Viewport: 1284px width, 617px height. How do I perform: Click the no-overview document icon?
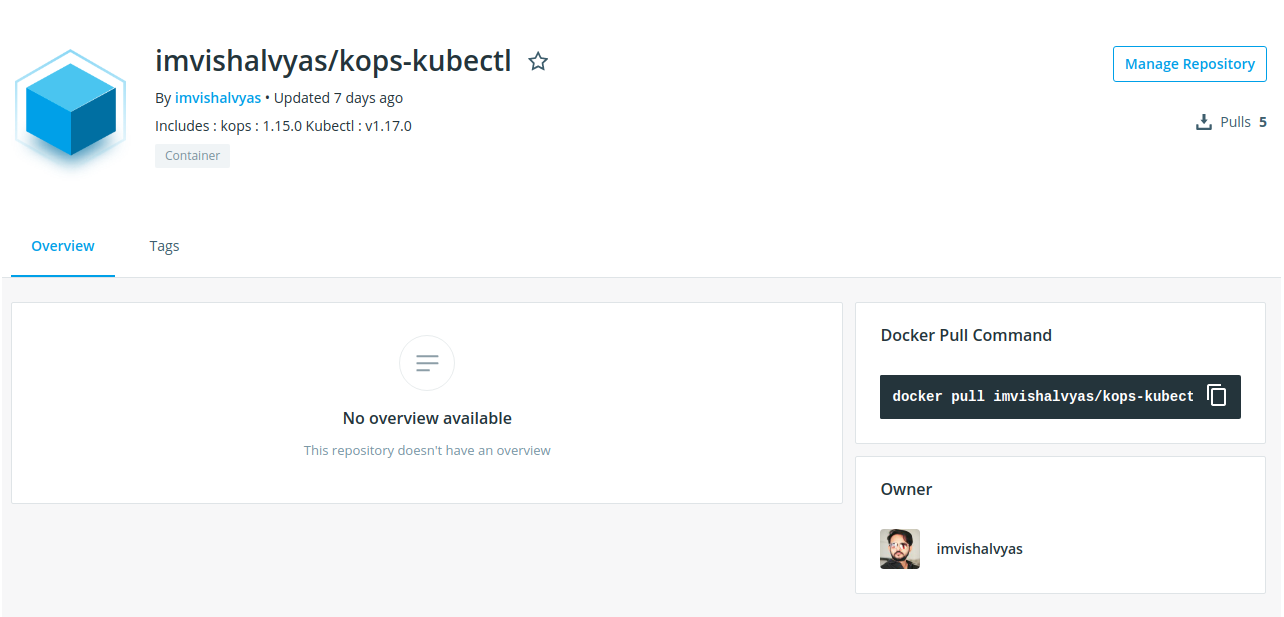click(x=427, y=363)
